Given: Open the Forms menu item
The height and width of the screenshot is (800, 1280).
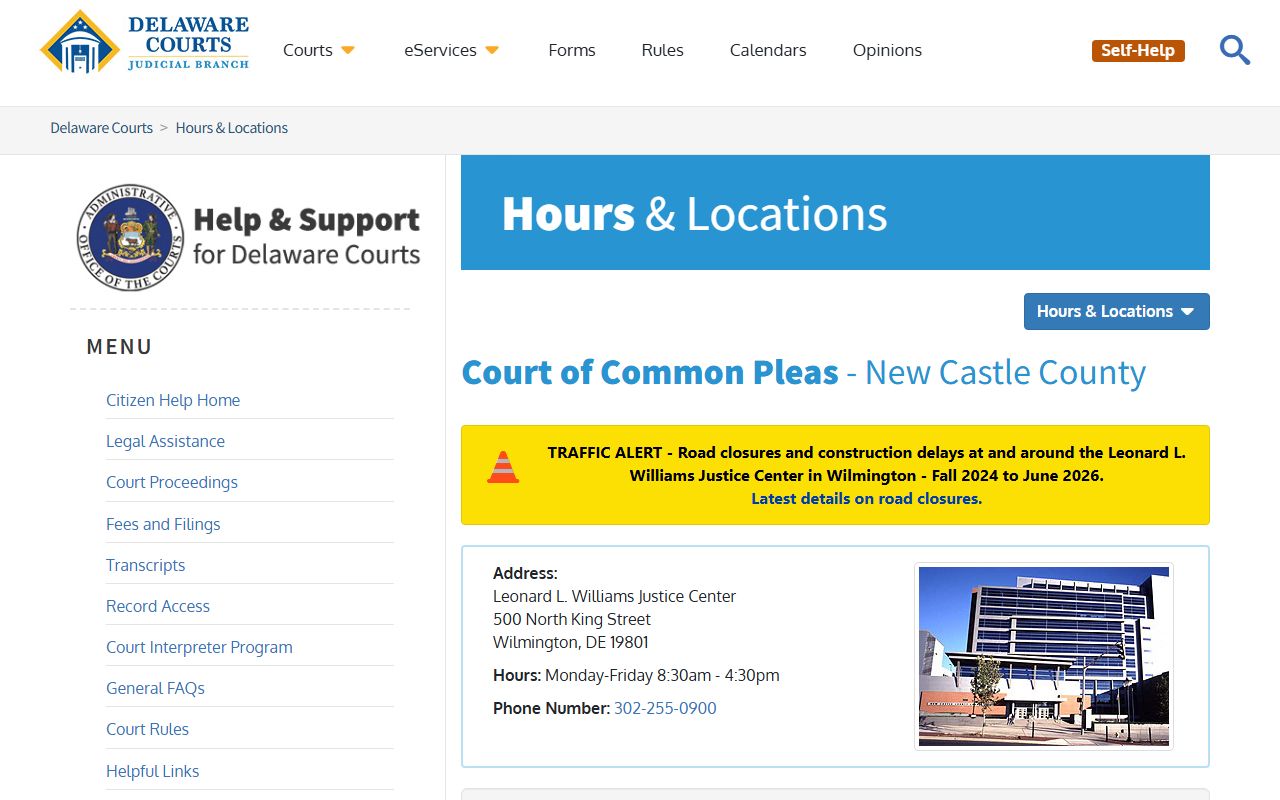Looking at the screenshot, I should tap(572, 50).
